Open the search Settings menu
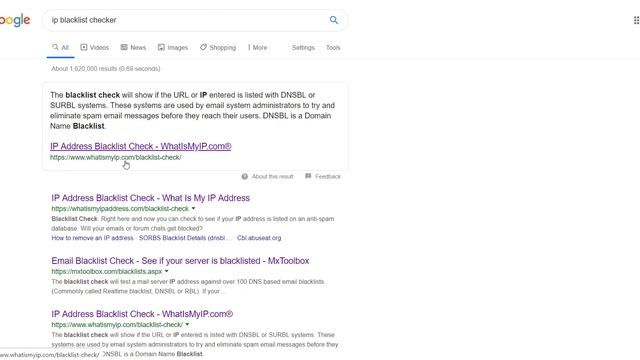The height and width of the screenshot is (360, 640). point(303,48)
